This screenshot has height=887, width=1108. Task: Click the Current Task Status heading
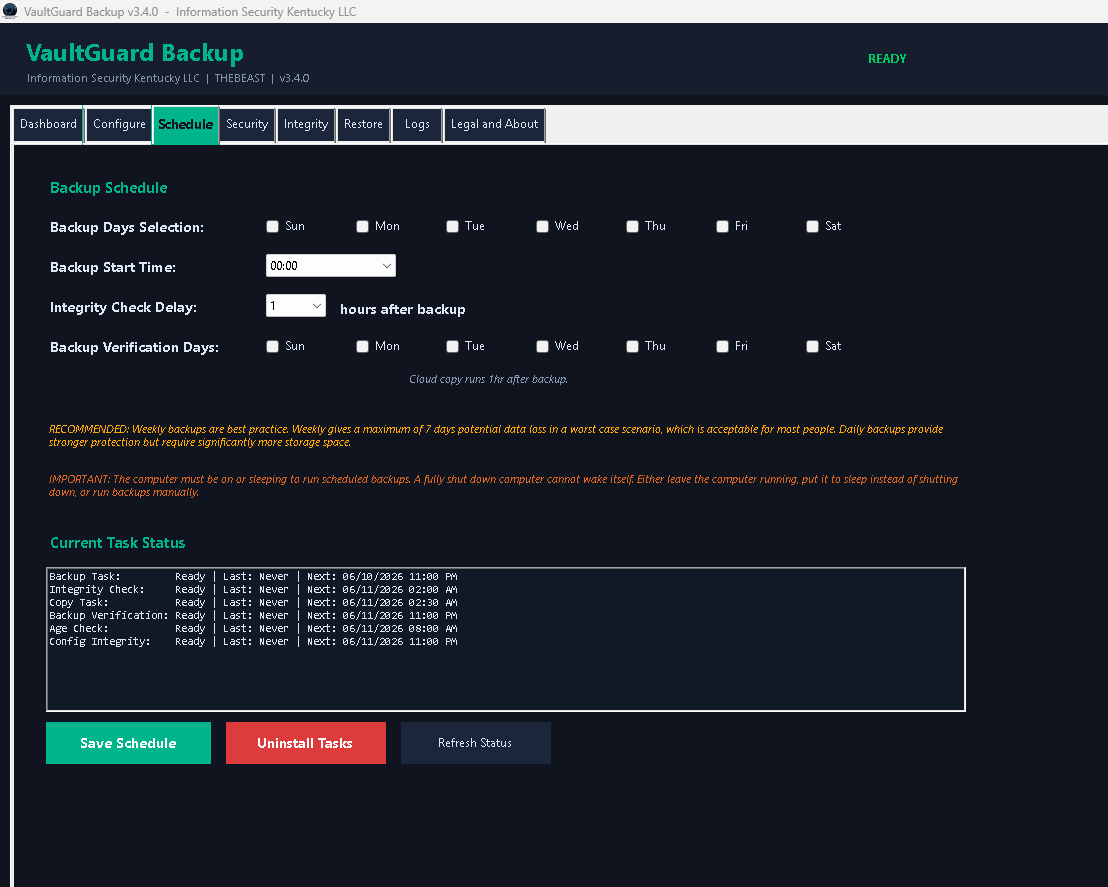point(117,543)
